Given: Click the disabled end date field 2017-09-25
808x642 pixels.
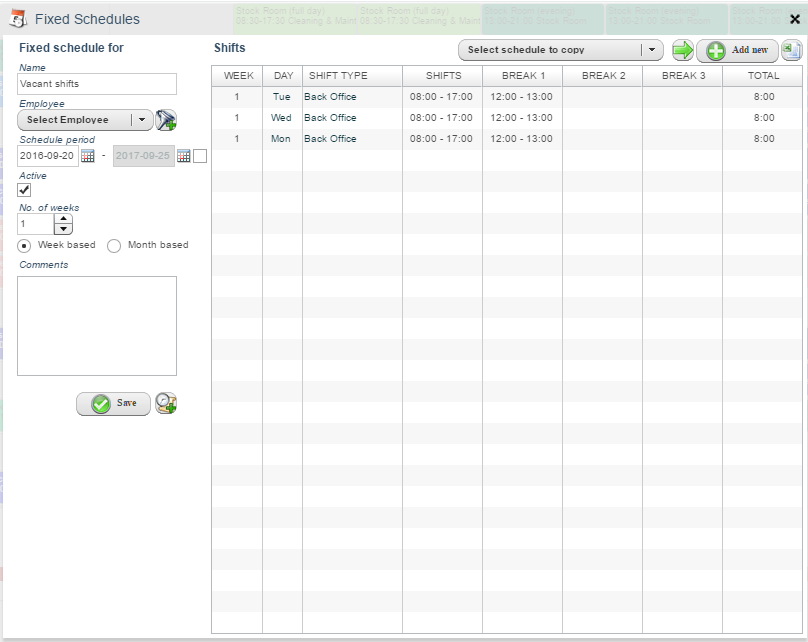Looking at the screenshot, I should [x=144, y=156].
